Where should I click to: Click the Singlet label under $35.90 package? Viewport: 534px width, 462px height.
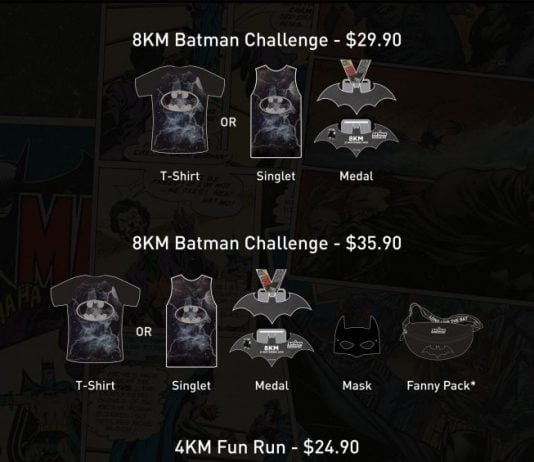pos(191,386)
